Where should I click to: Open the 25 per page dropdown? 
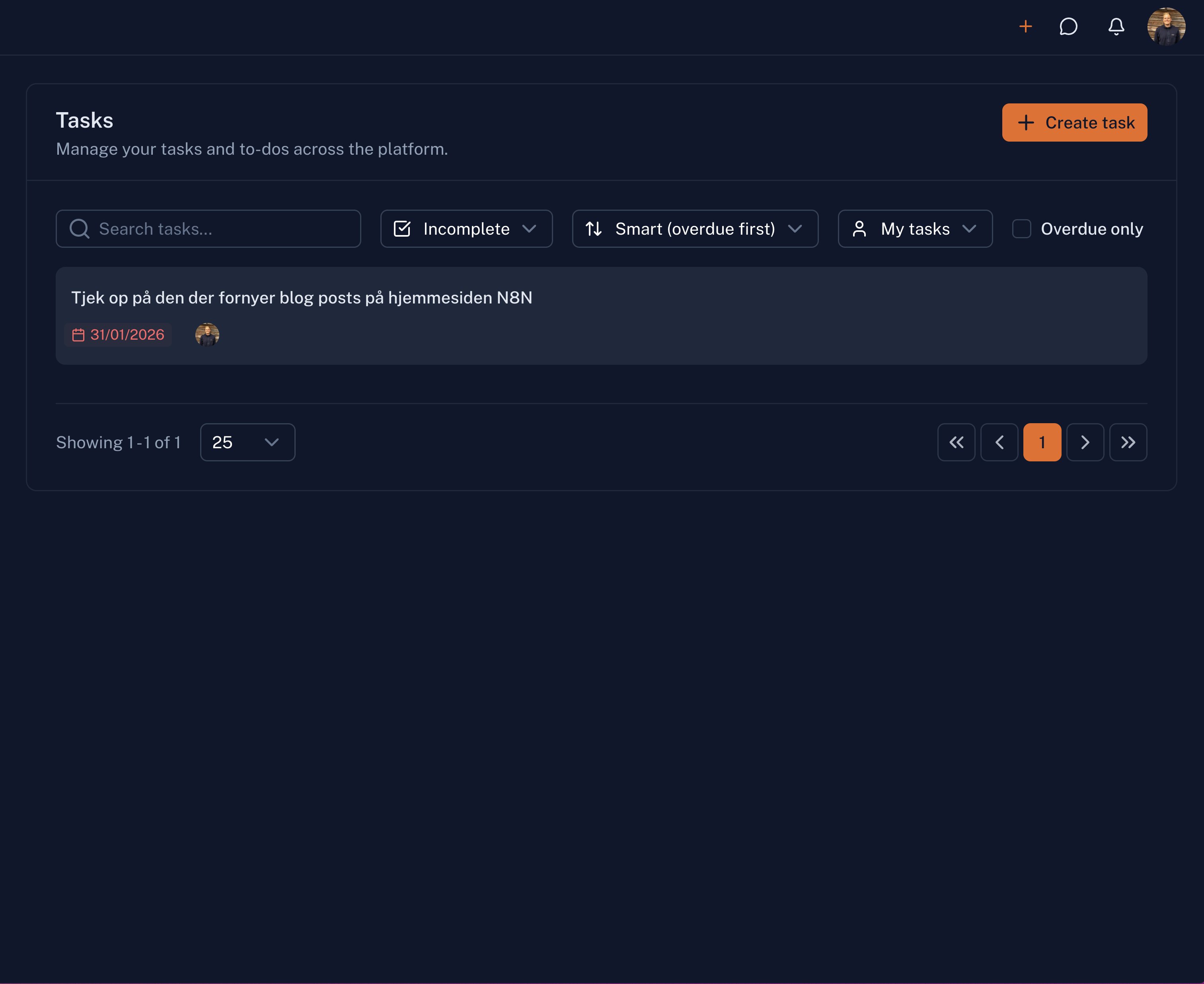tap(247, 442)
